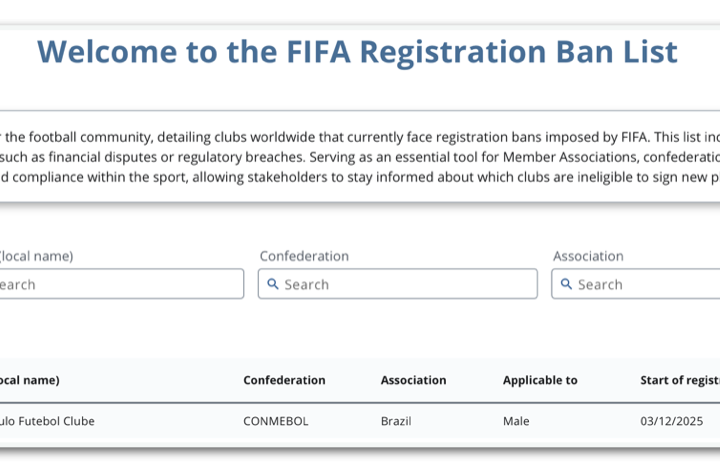Select the CONMEBOL cell in the table
The width and height of the screenshot is (720, 468).
(276, 421)
